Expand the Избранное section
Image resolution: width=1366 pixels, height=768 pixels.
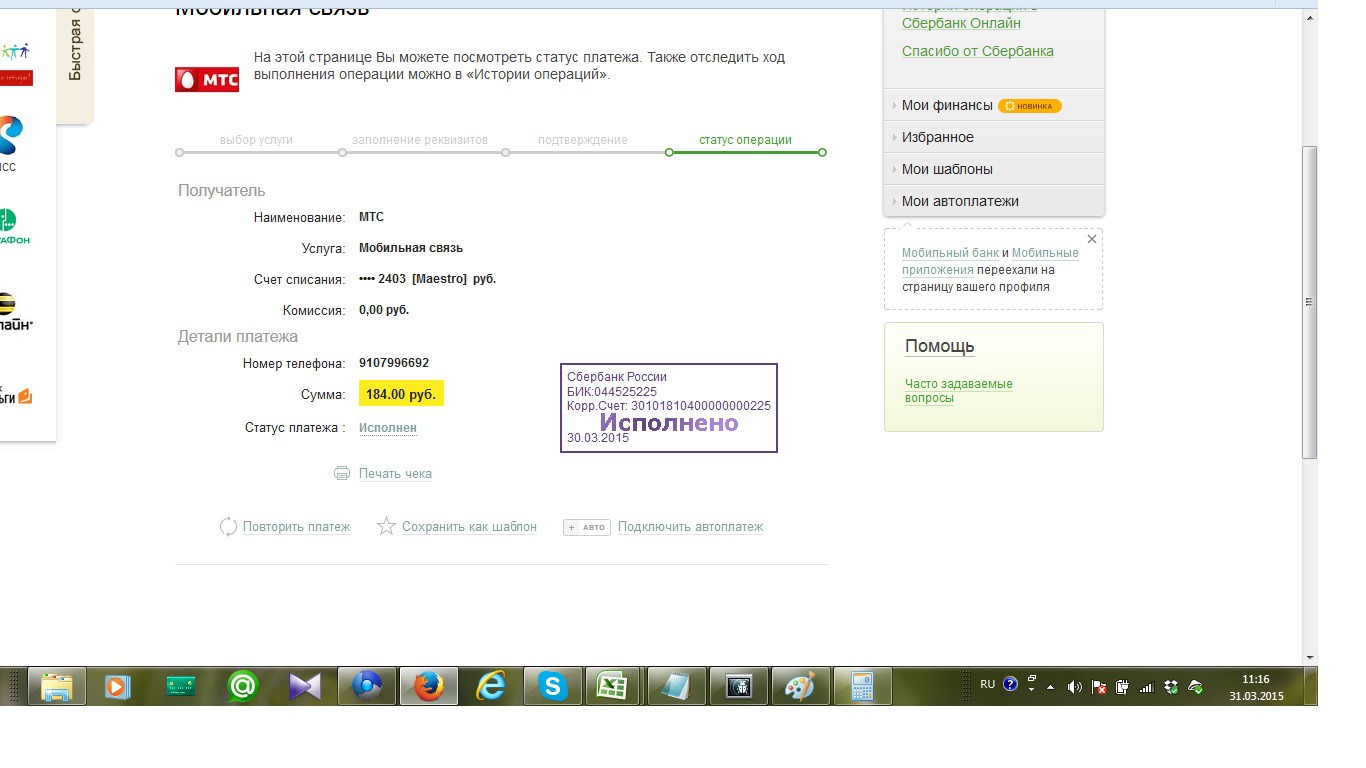[994, 137]
